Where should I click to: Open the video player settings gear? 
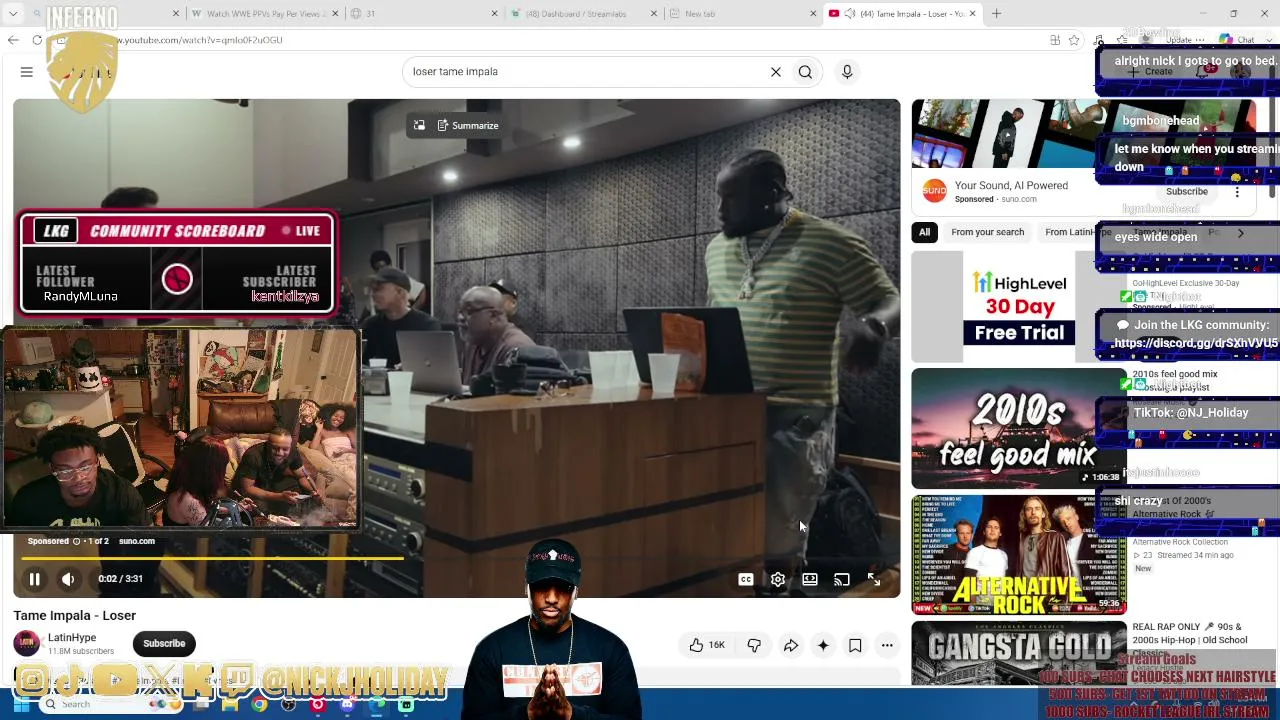pos(778,579)
